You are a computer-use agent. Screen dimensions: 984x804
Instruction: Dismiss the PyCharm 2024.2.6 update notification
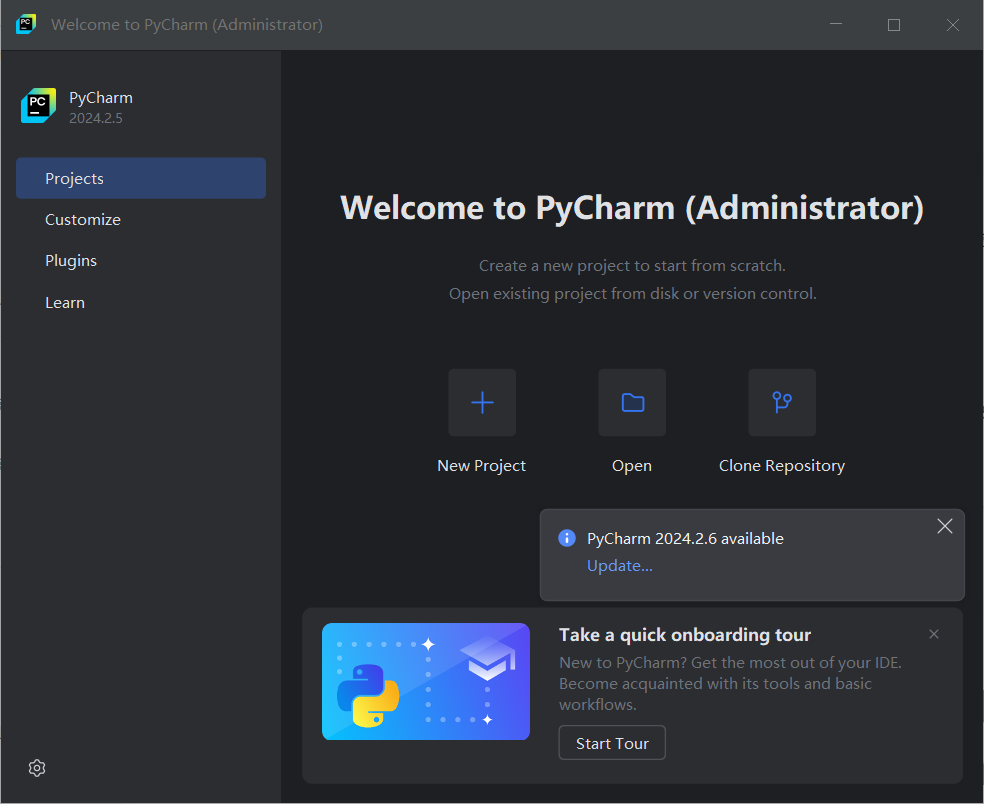coord(944,526)
